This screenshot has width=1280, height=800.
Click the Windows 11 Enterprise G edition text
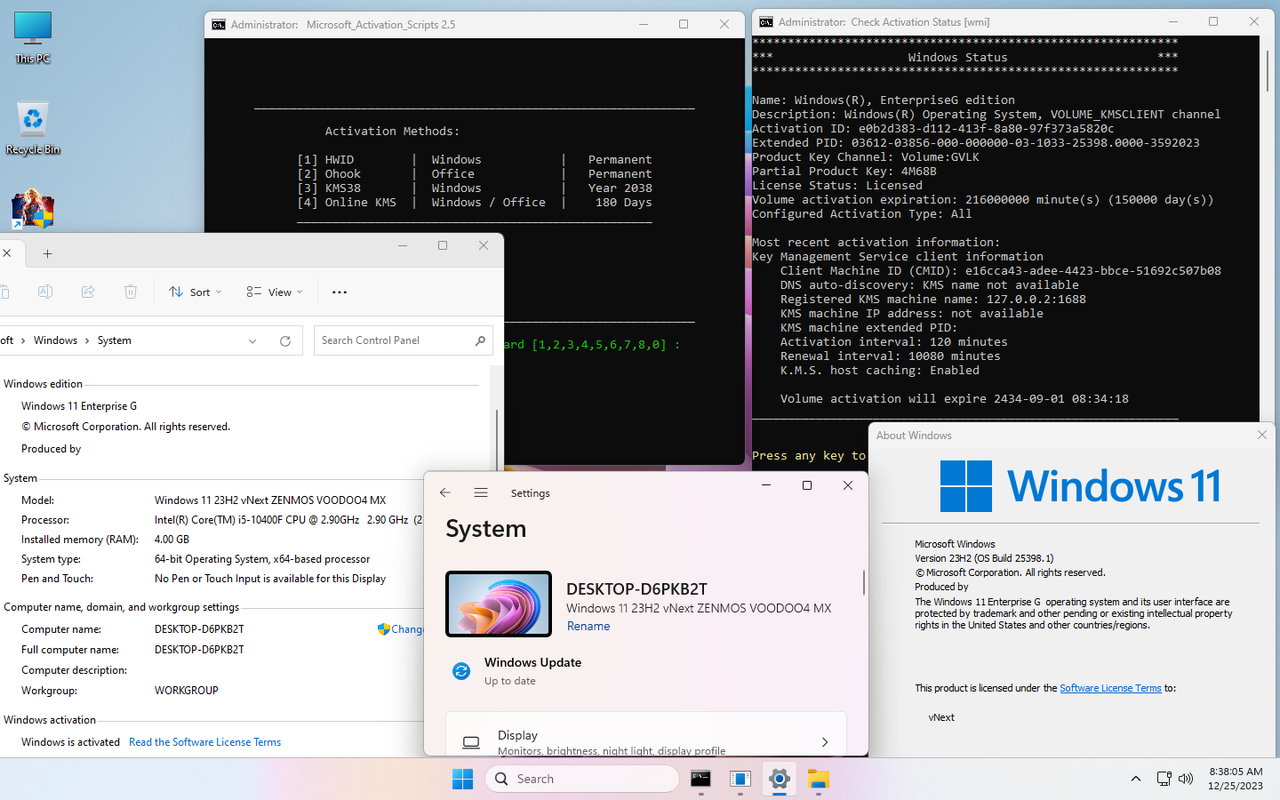79,406
